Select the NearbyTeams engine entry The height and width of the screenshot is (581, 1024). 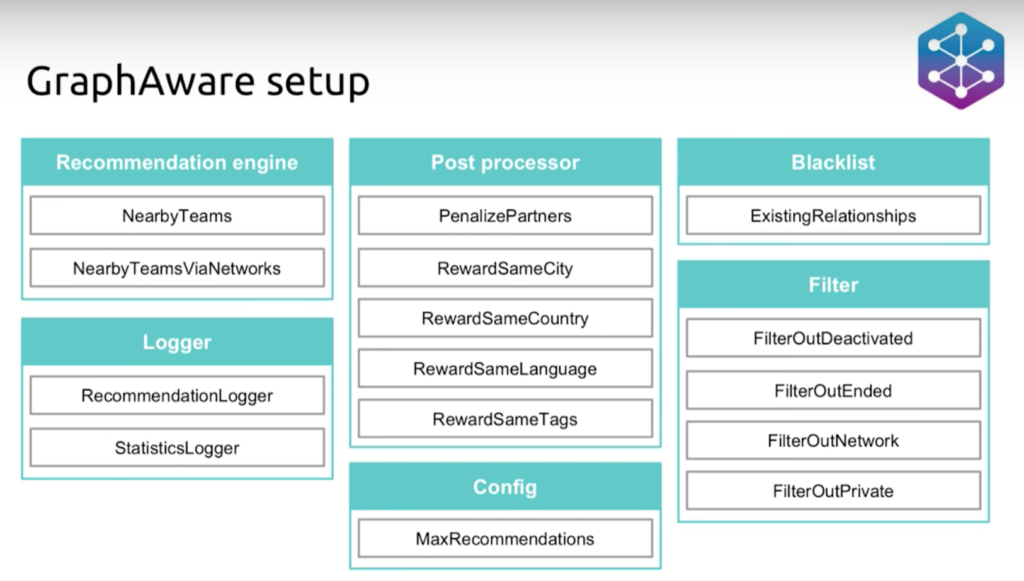coord(176,215)
